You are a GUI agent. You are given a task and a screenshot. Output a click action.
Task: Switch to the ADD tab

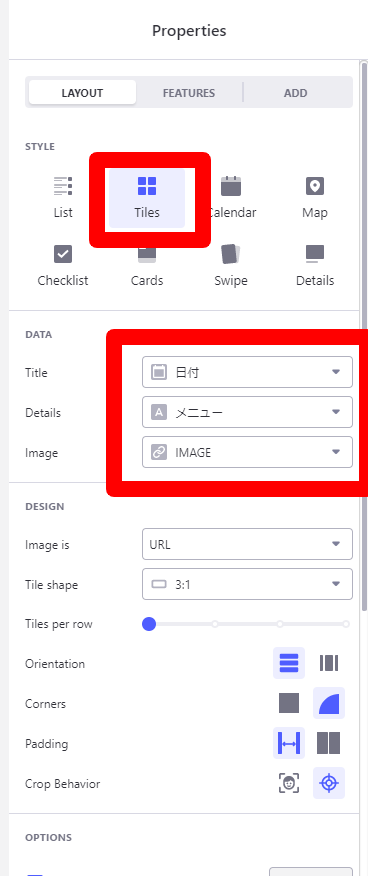click(295, 93)
